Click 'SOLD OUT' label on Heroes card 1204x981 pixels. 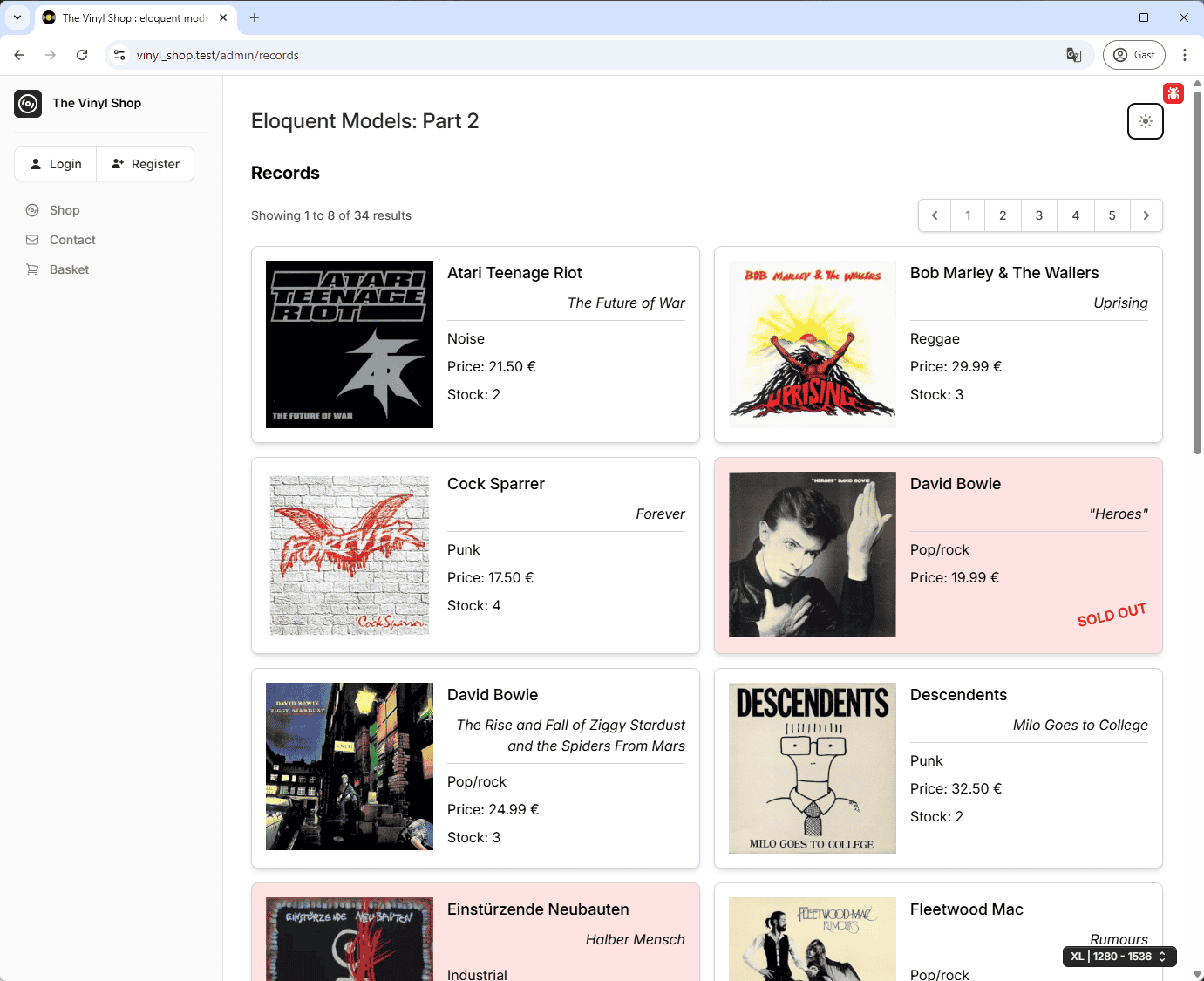[1112, 614]
